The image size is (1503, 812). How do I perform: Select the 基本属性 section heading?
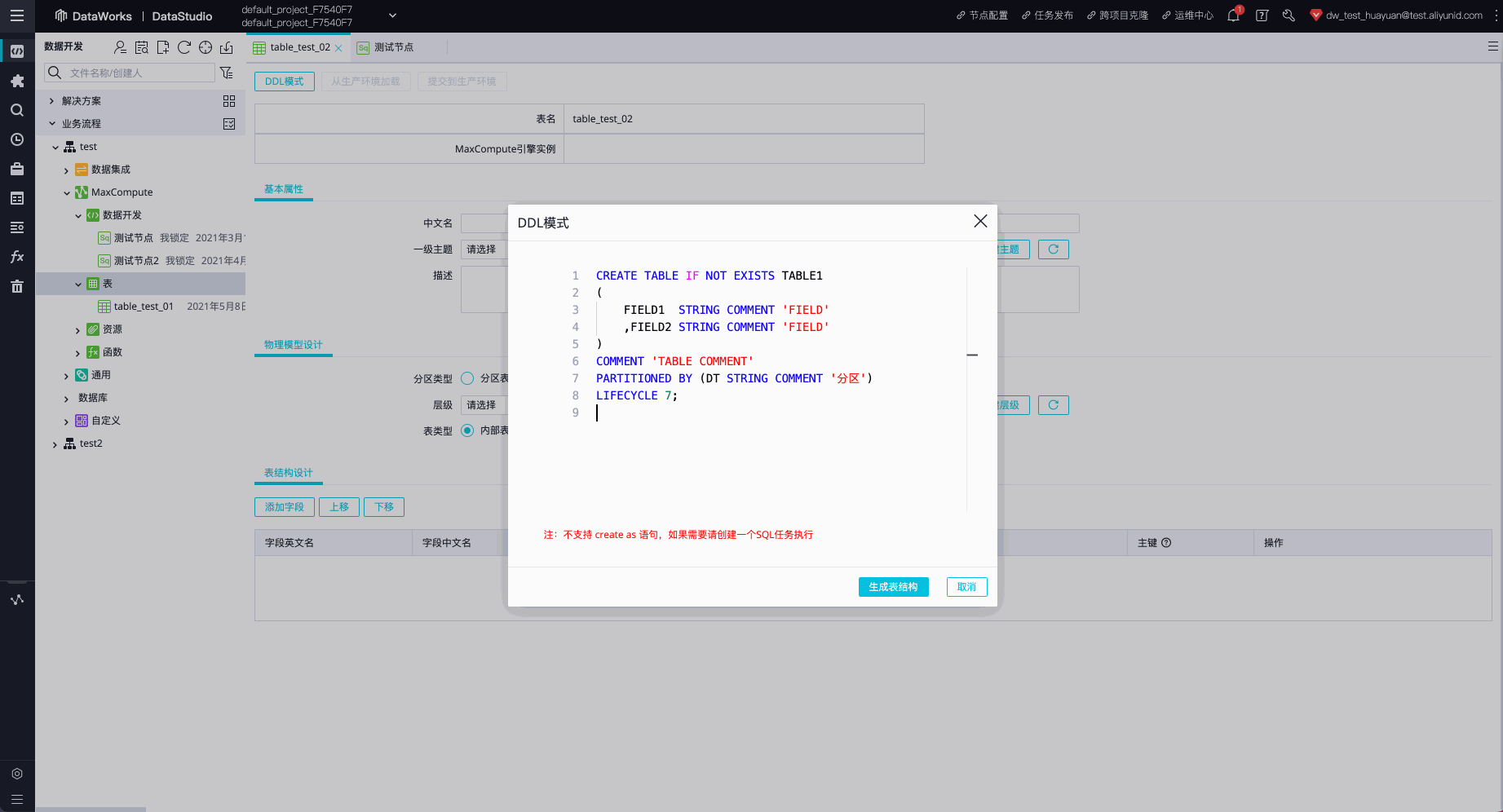pyautogui.click(x=284, y=189)
